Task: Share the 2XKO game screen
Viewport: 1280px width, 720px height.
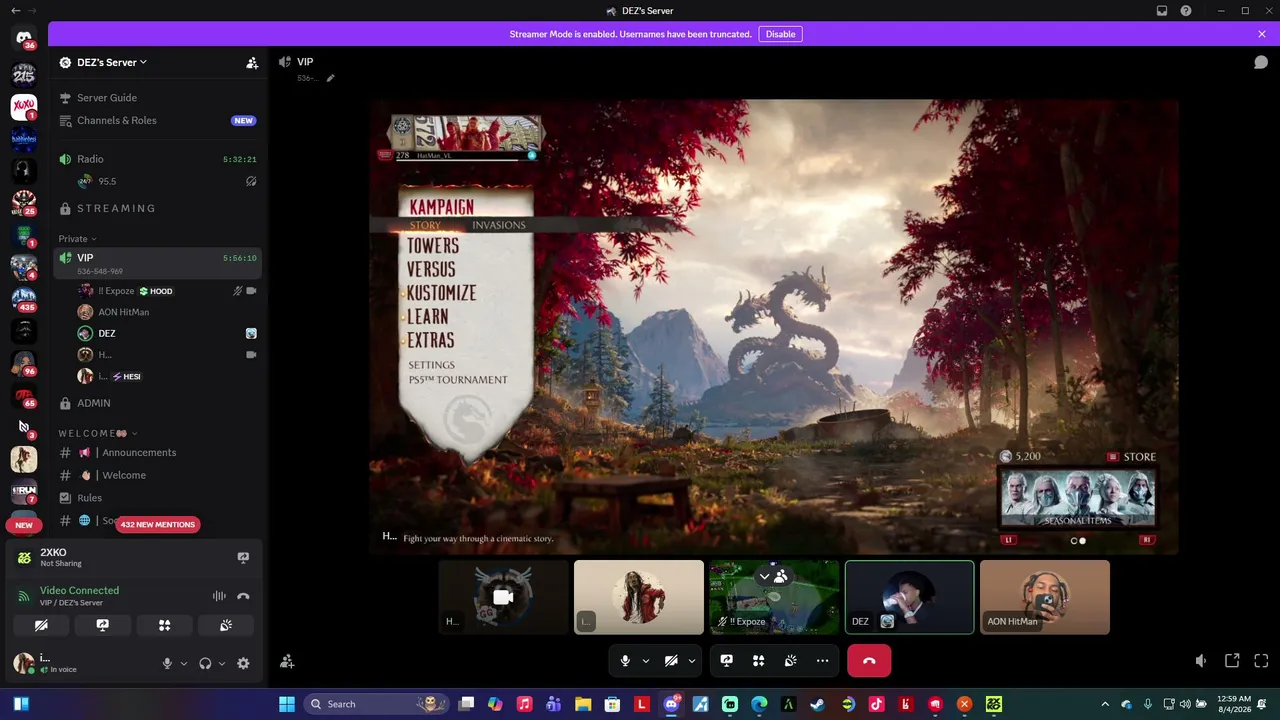Action: click(x=243, y=558)
